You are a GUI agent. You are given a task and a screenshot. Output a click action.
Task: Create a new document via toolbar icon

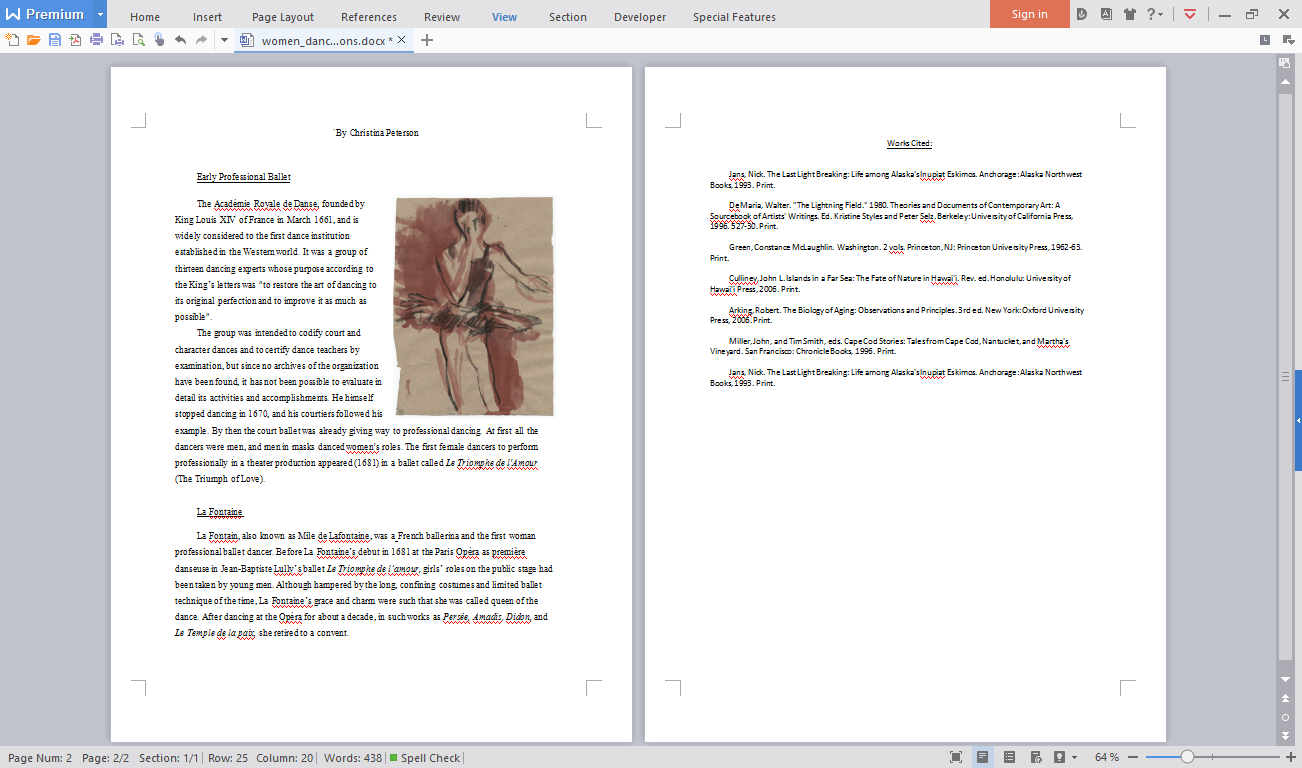tap(13, 40)
